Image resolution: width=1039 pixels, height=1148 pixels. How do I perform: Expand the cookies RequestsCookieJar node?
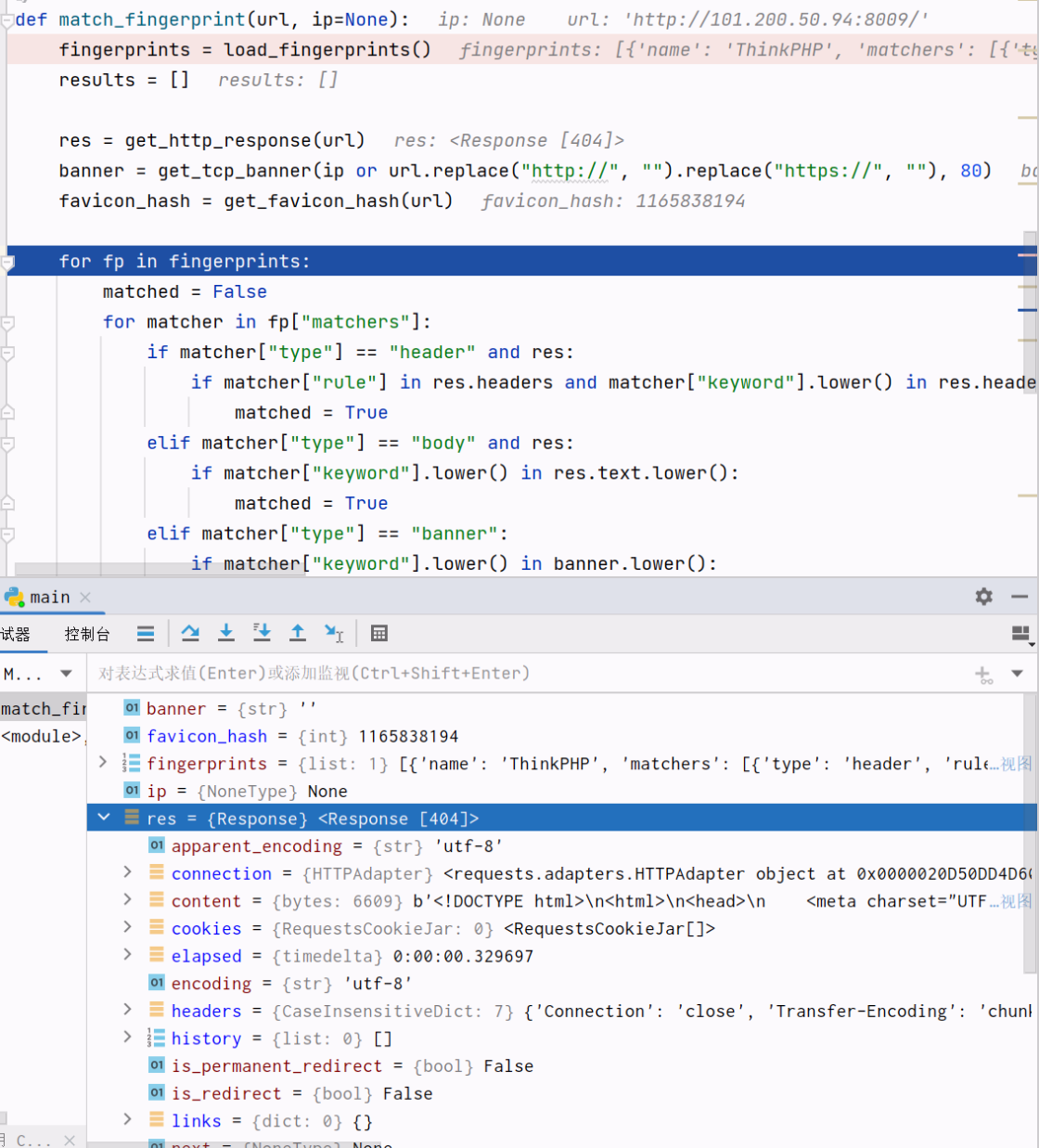(128, 927)
